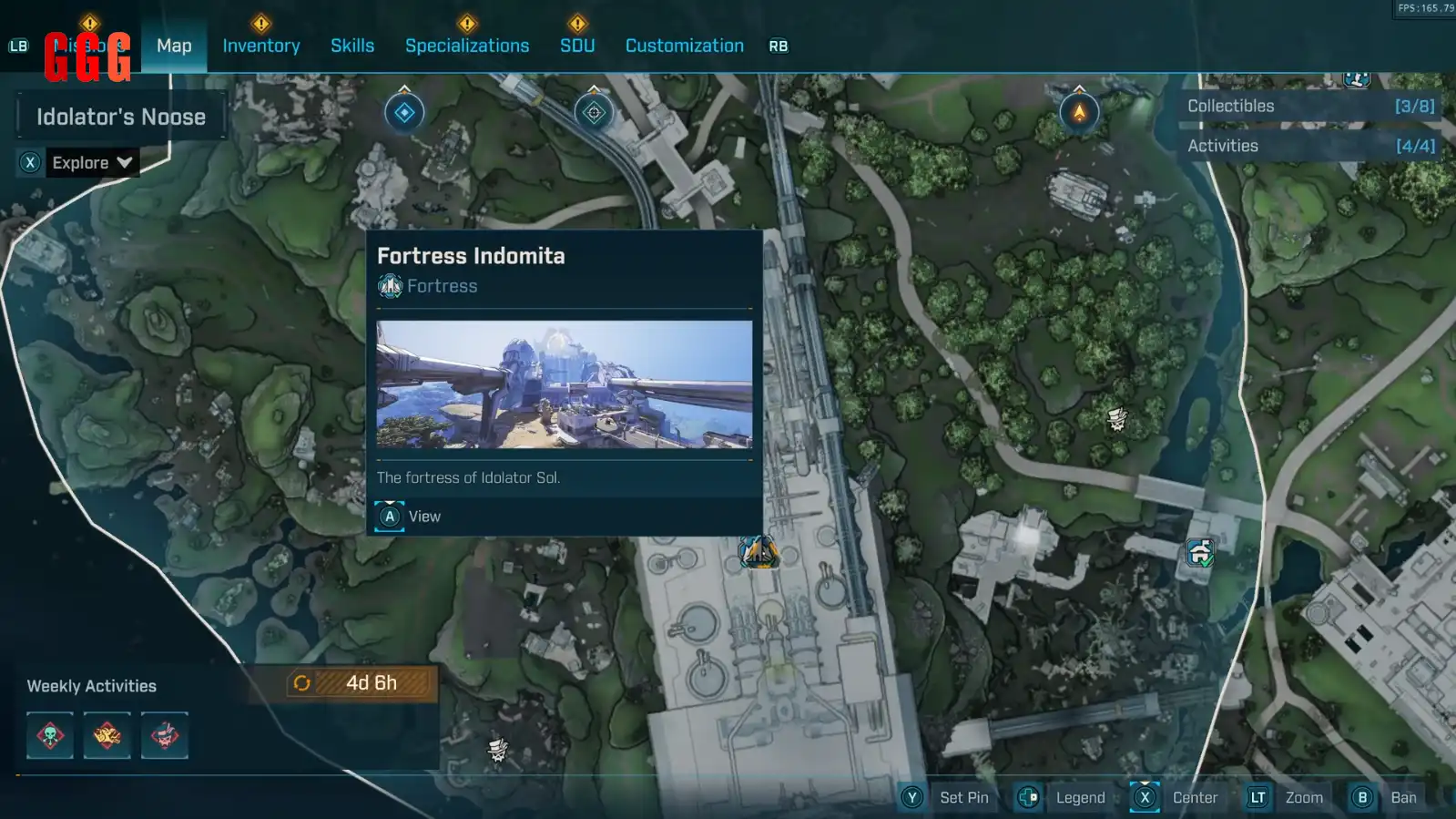Select the skull marker near the map's bottom edge

click(497, 749)
